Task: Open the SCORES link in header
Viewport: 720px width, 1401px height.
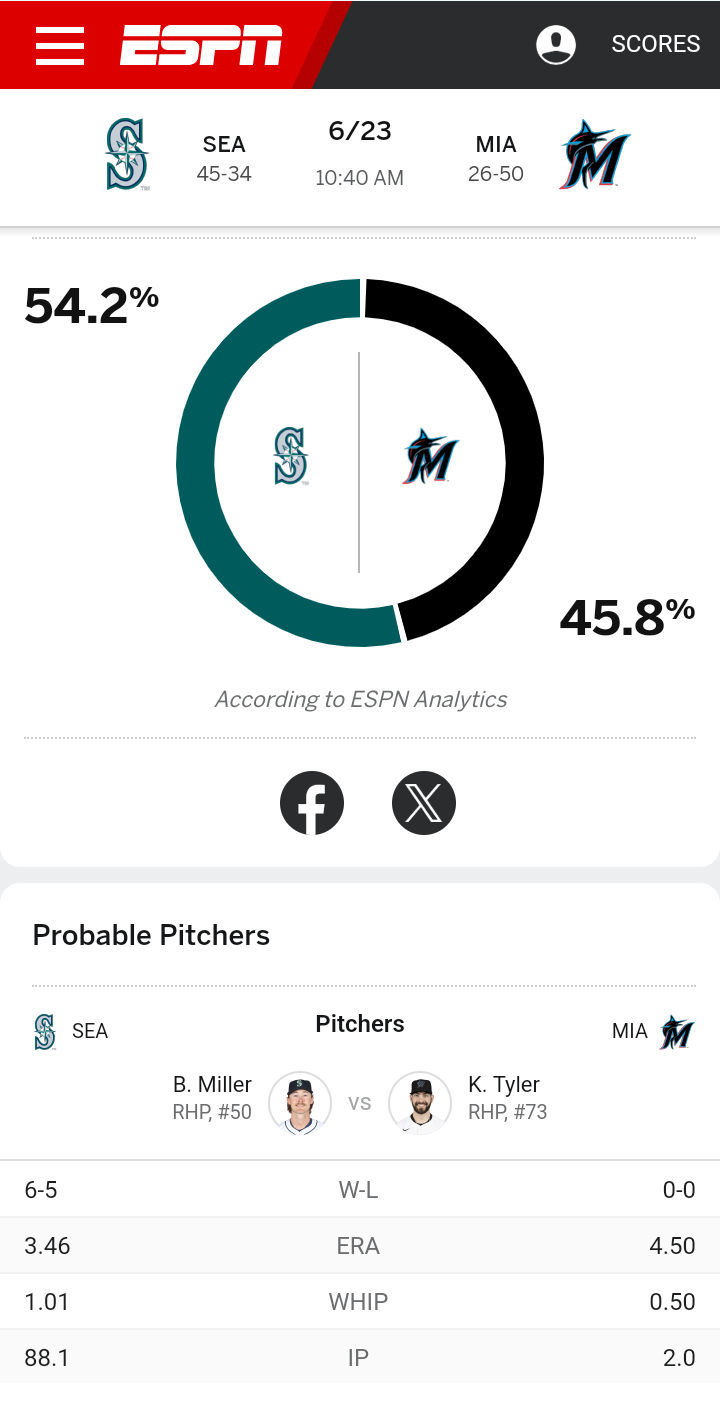Action: [655, 44]
